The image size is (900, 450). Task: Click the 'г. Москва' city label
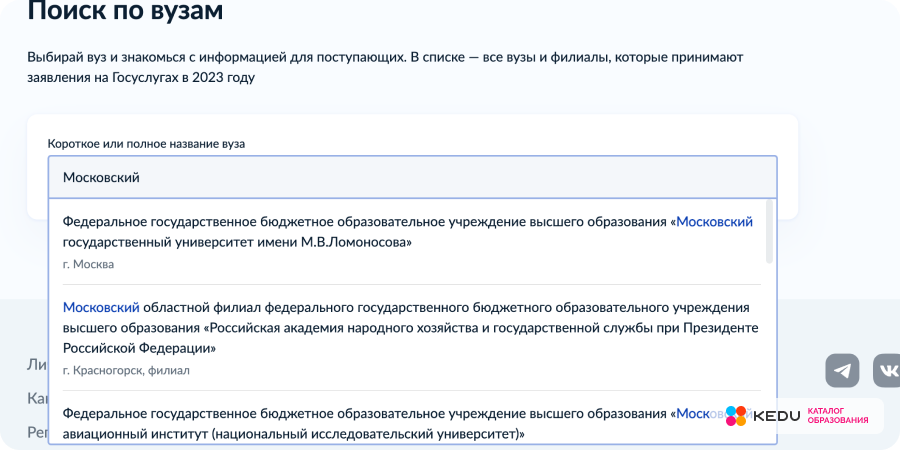pos(88,264)
